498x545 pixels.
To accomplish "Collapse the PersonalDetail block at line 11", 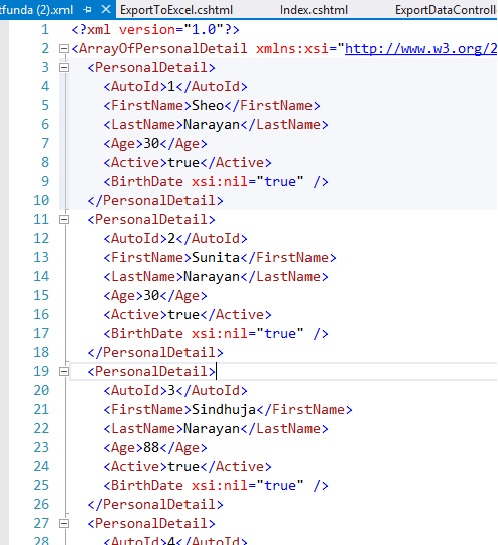I will pyautogui.click(x=64, y=219).
